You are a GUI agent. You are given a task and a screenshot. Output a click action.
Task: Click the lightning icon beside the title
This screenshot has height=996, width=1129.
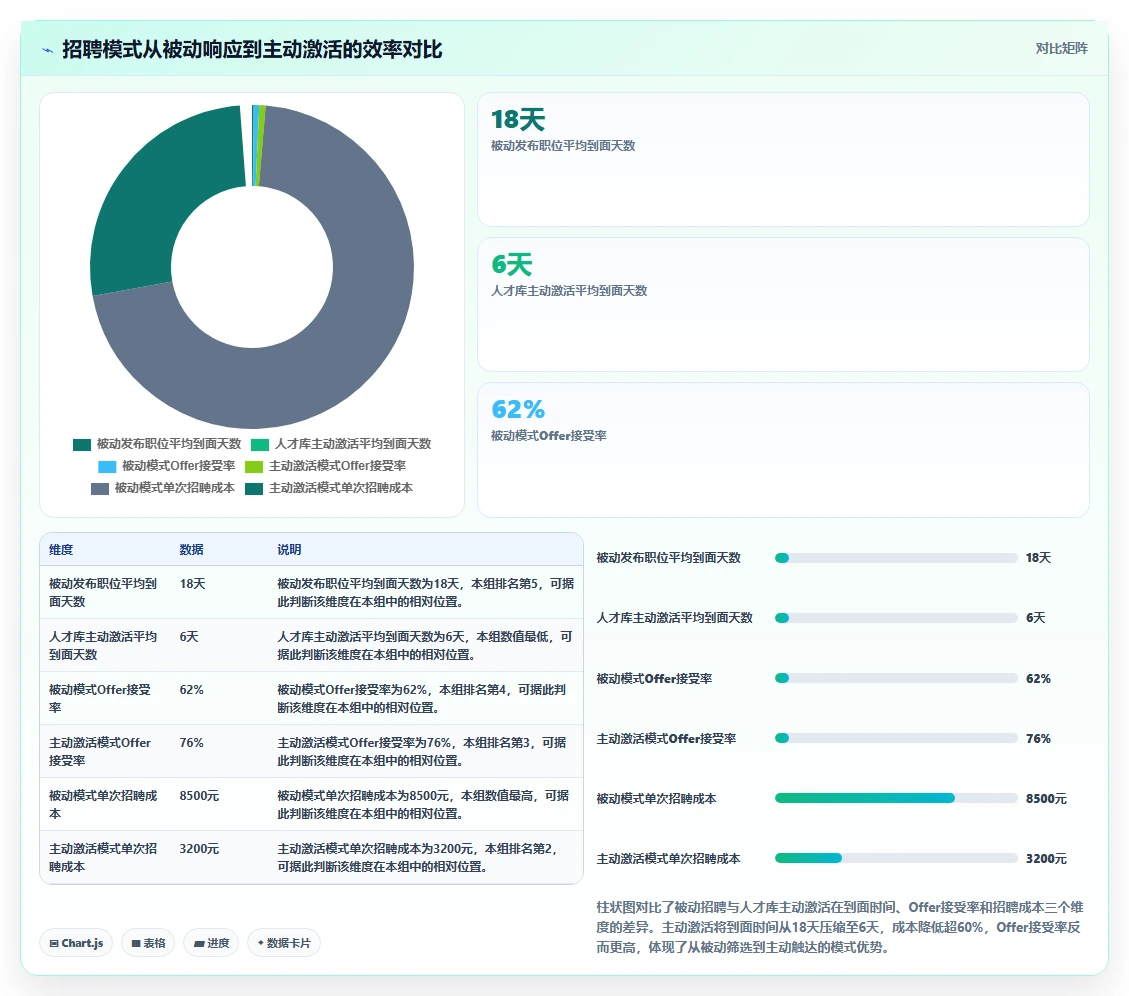48,50
